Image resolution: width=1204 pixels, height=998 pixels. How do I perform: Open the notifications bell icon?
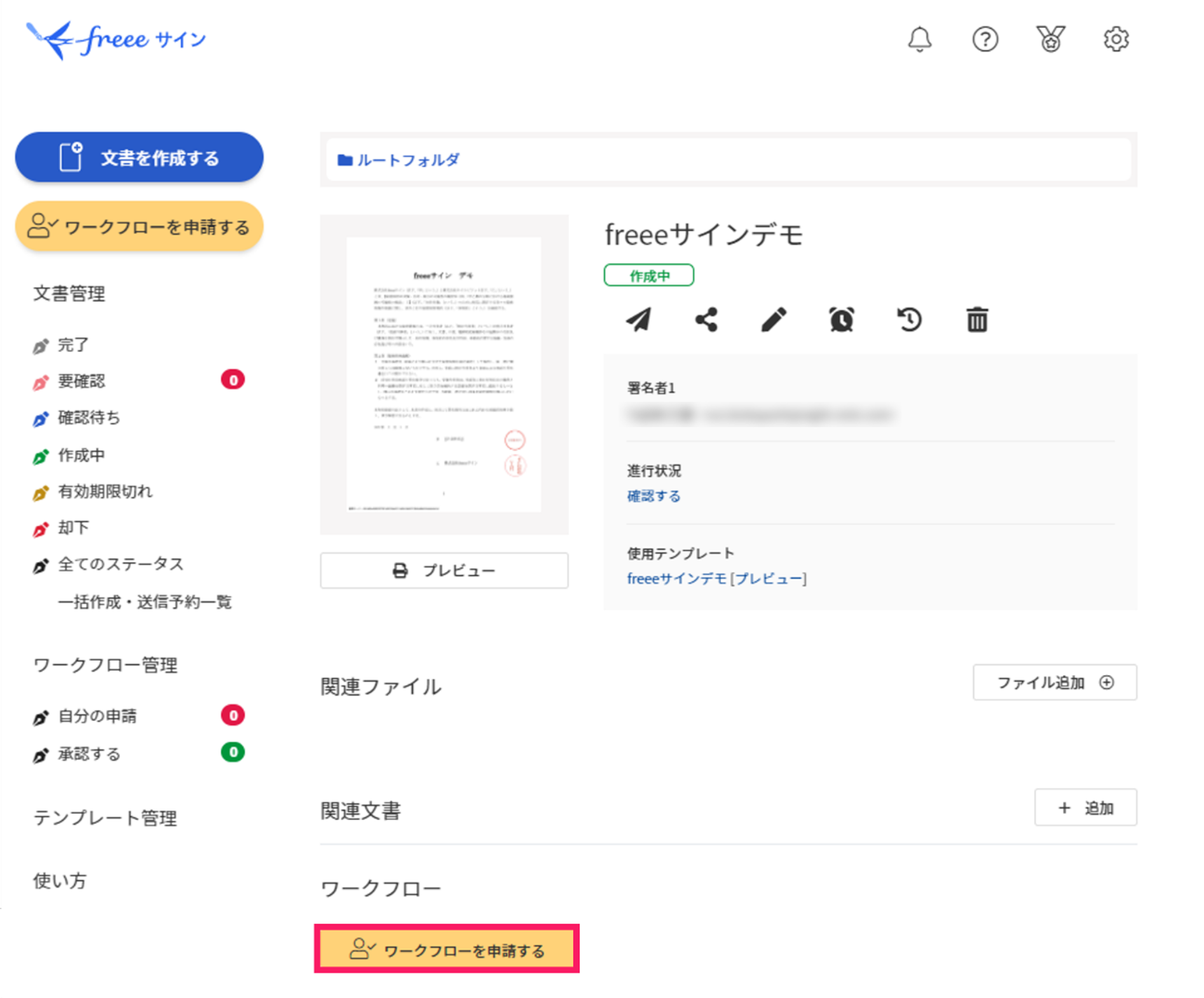click(x=919, y=39)
